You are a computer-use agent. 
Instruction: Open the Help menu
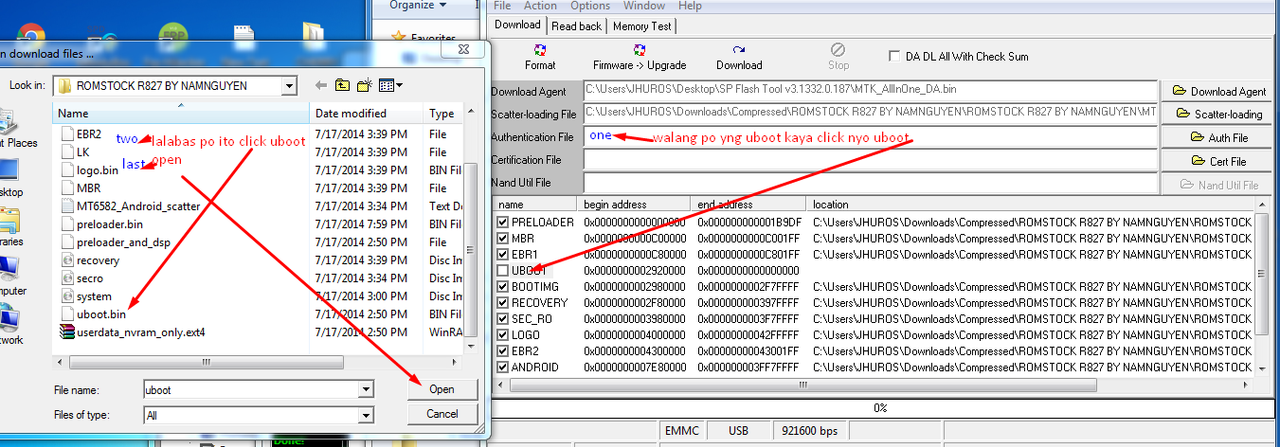coord(690,6)
